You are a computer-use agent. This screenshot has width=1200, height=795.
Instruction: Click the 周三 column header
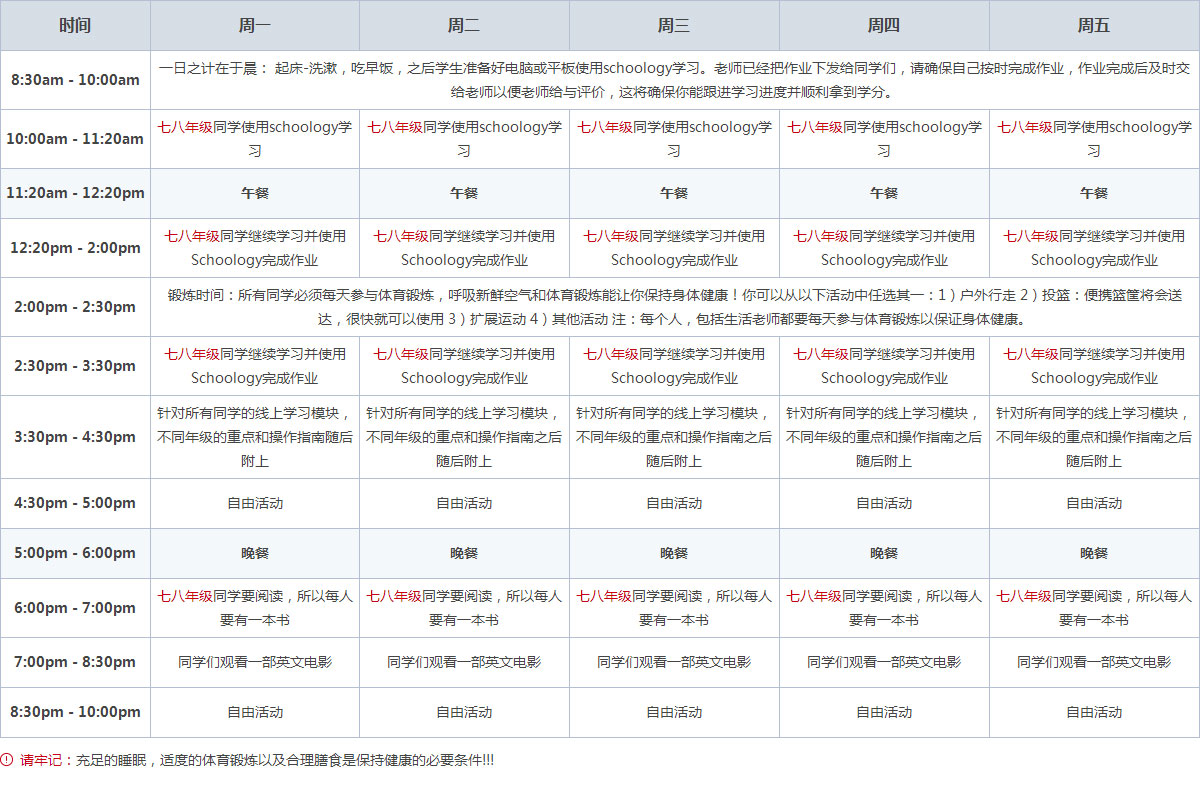674,25
